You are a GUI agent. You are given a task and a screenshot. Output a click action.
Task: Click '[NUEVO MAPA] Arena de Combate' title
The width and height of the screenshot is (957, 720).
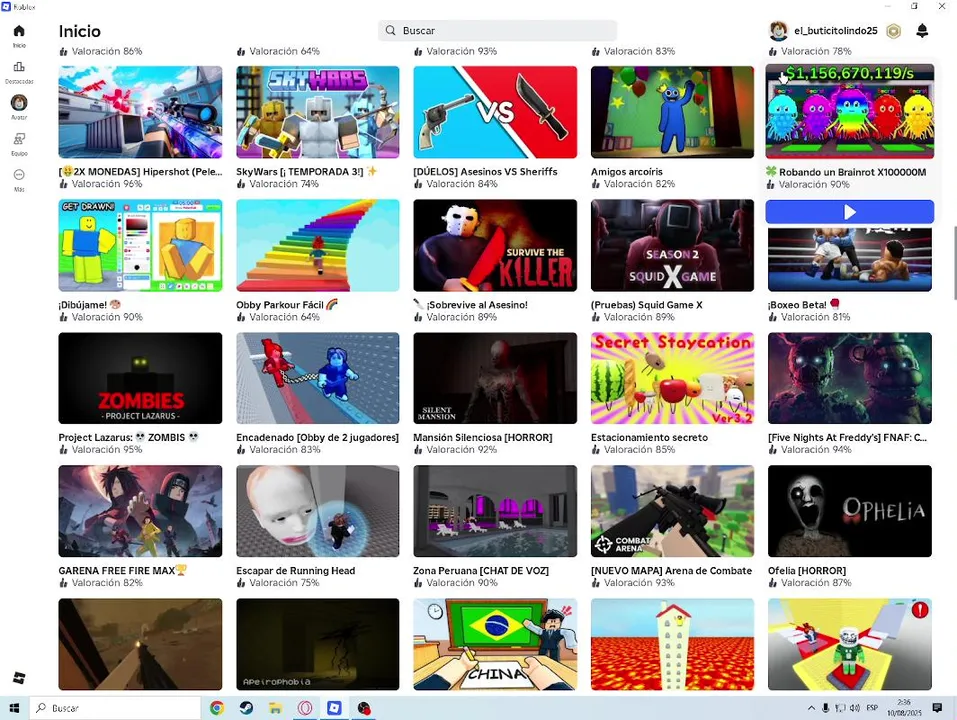[671, 571]
